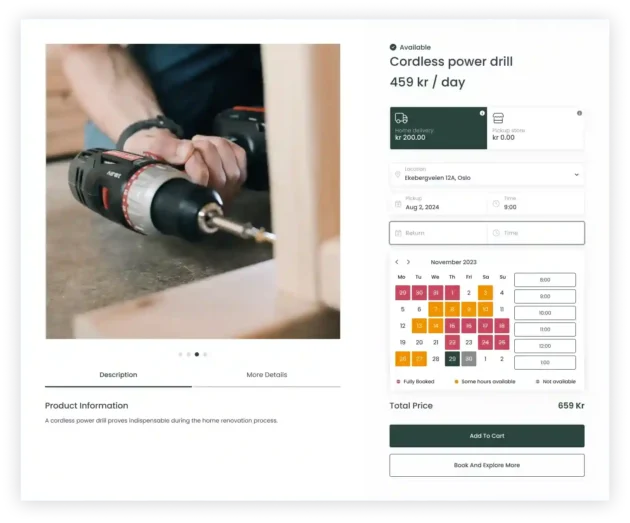
Task: Click the Pickup date calendar icon
Action: point(398,204)
